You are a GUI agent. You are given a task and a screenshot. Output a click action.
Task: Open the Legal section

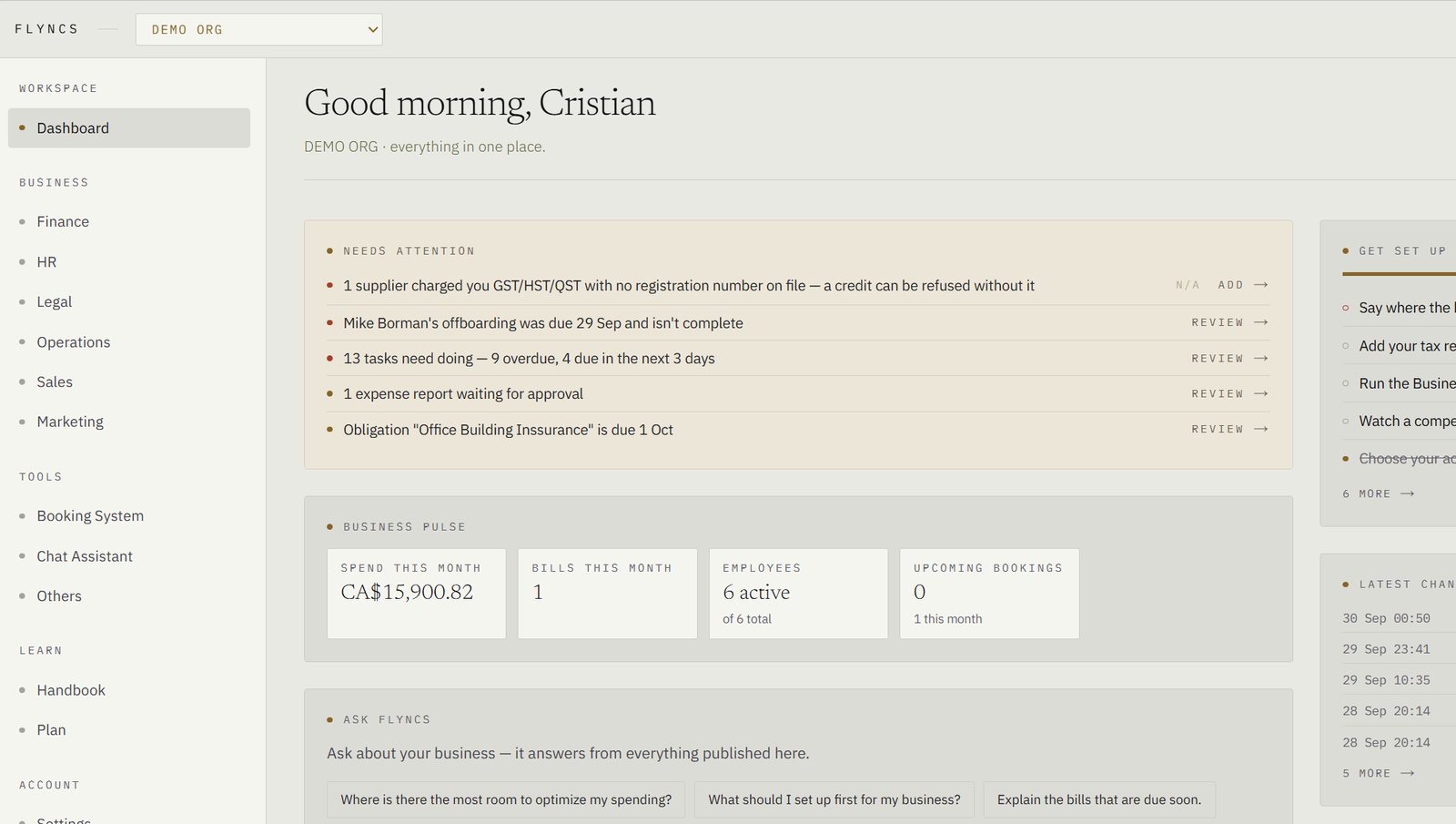(54, 301)
